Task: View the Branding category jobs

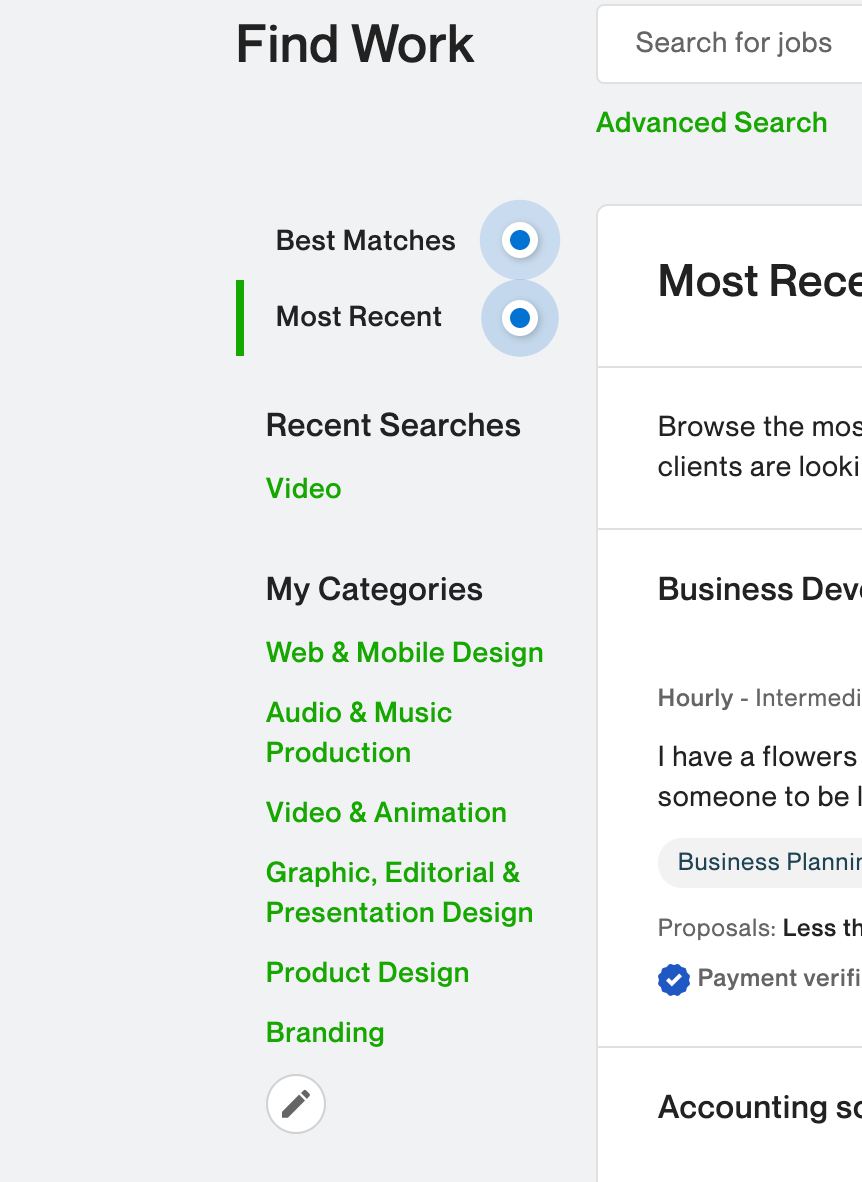Action: 325,1033
